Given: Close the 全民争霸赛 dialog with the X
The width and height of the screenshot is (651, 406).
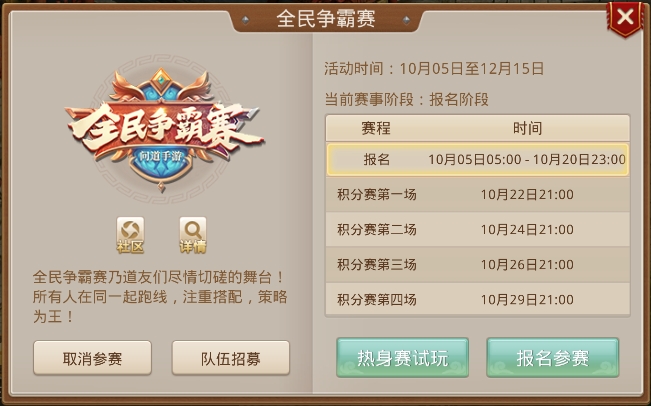Looking at the screenshot, I should point(625,18).
